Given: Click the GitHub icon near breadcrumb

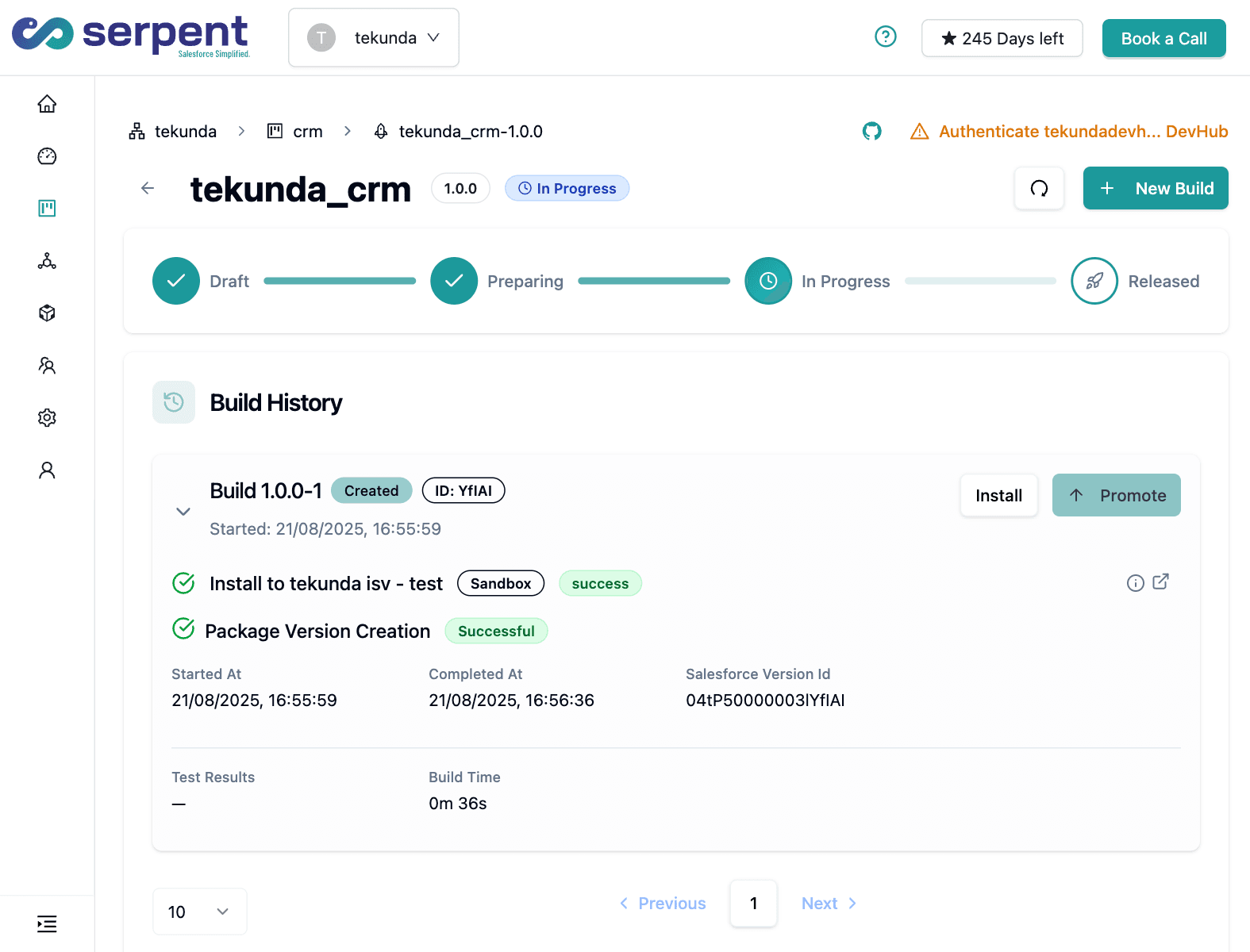Looking at the screenshot, I should point(871,132).
